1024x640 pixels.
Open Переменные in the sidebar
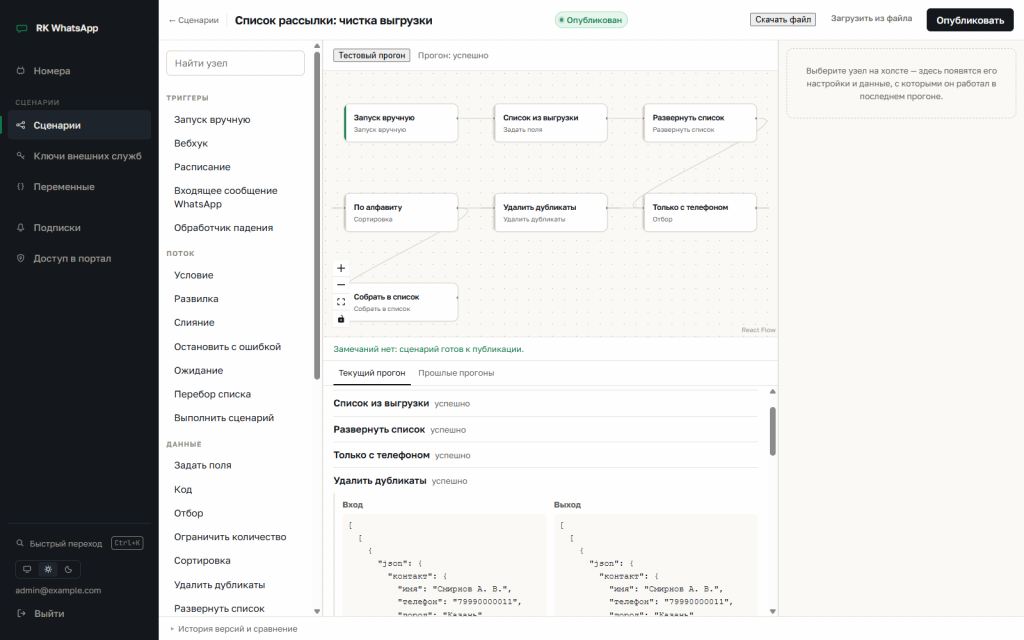click(x=79, y=186)
